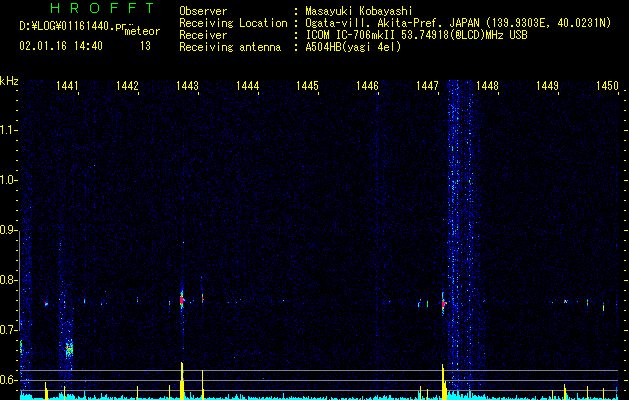
Task: Click the Receiver label
Action: click(x=203, y=35)
